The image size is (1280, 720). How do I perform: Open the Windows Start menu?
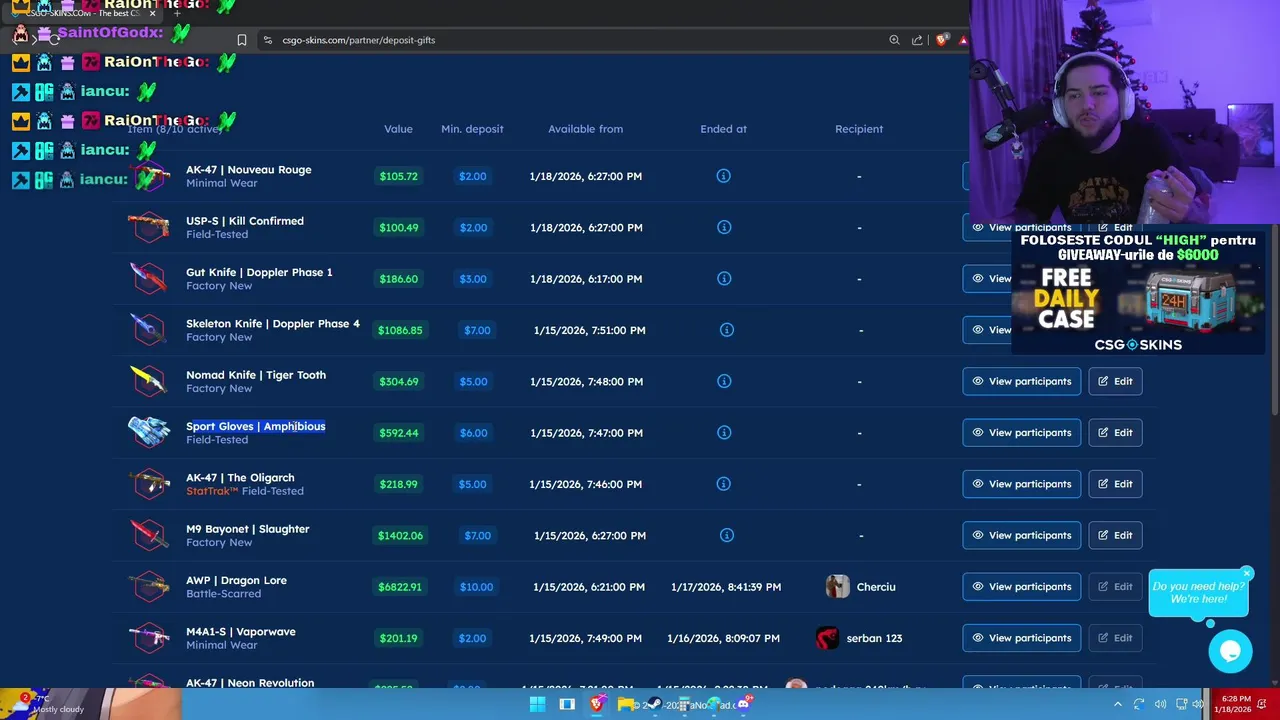pyautogui.click(x=537, y=704)
